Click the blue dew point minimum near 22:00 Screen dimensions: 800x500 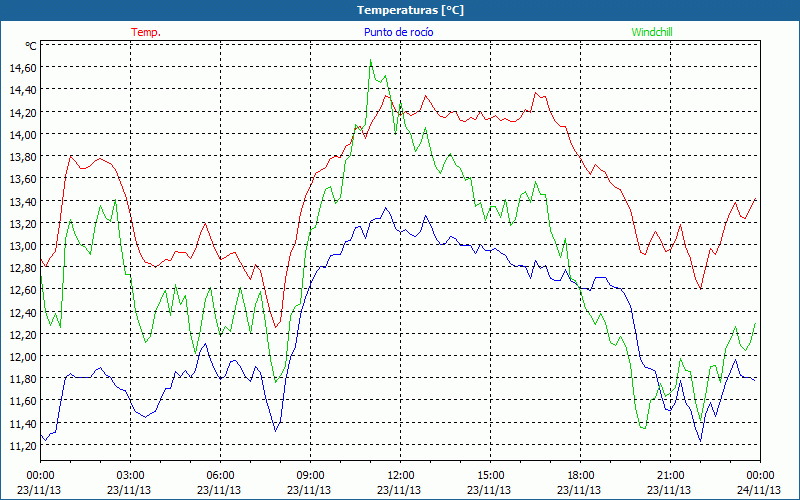pos(701,441)
